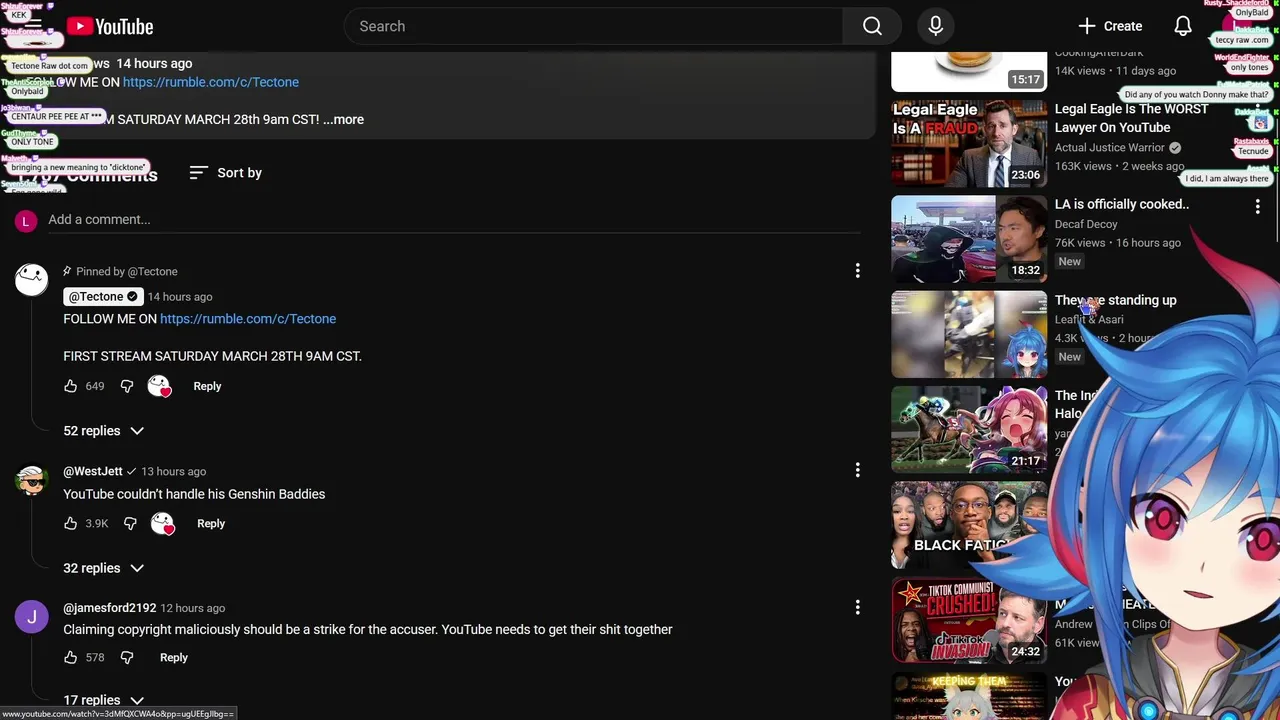Click the Actual Justice Warrior channel name
This screenshot has height=720, width=1280.
pos(1110,148)
